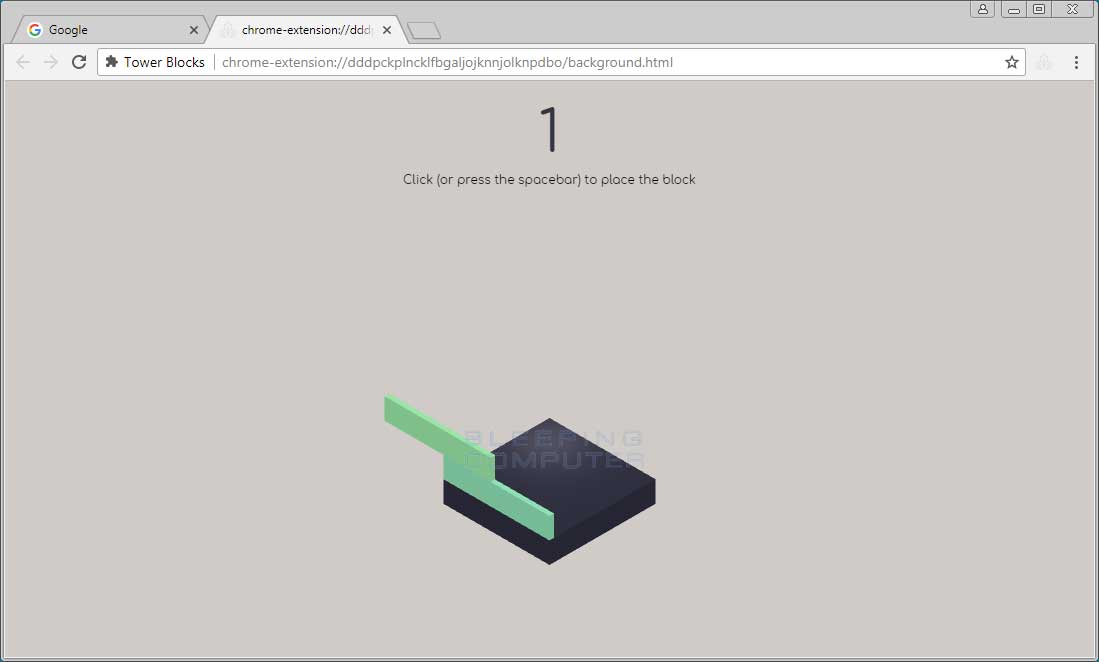
Task: Close the Google tab
Action: [x=194, y=29]
